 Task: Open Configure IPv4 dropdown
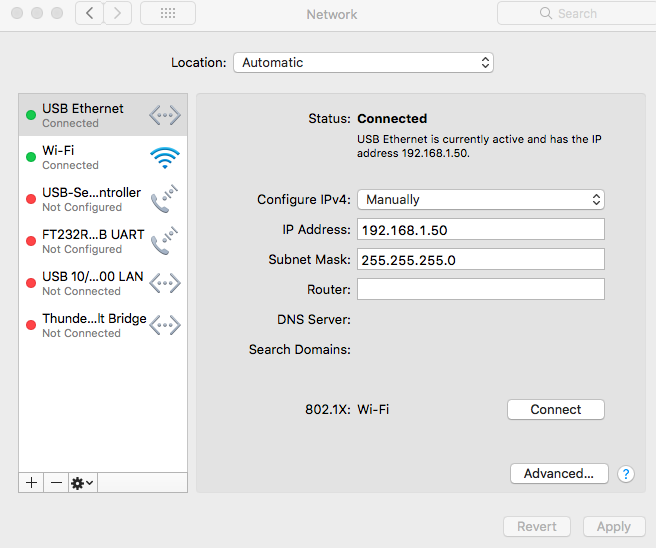pyautogui.click(x=481, y=200)
